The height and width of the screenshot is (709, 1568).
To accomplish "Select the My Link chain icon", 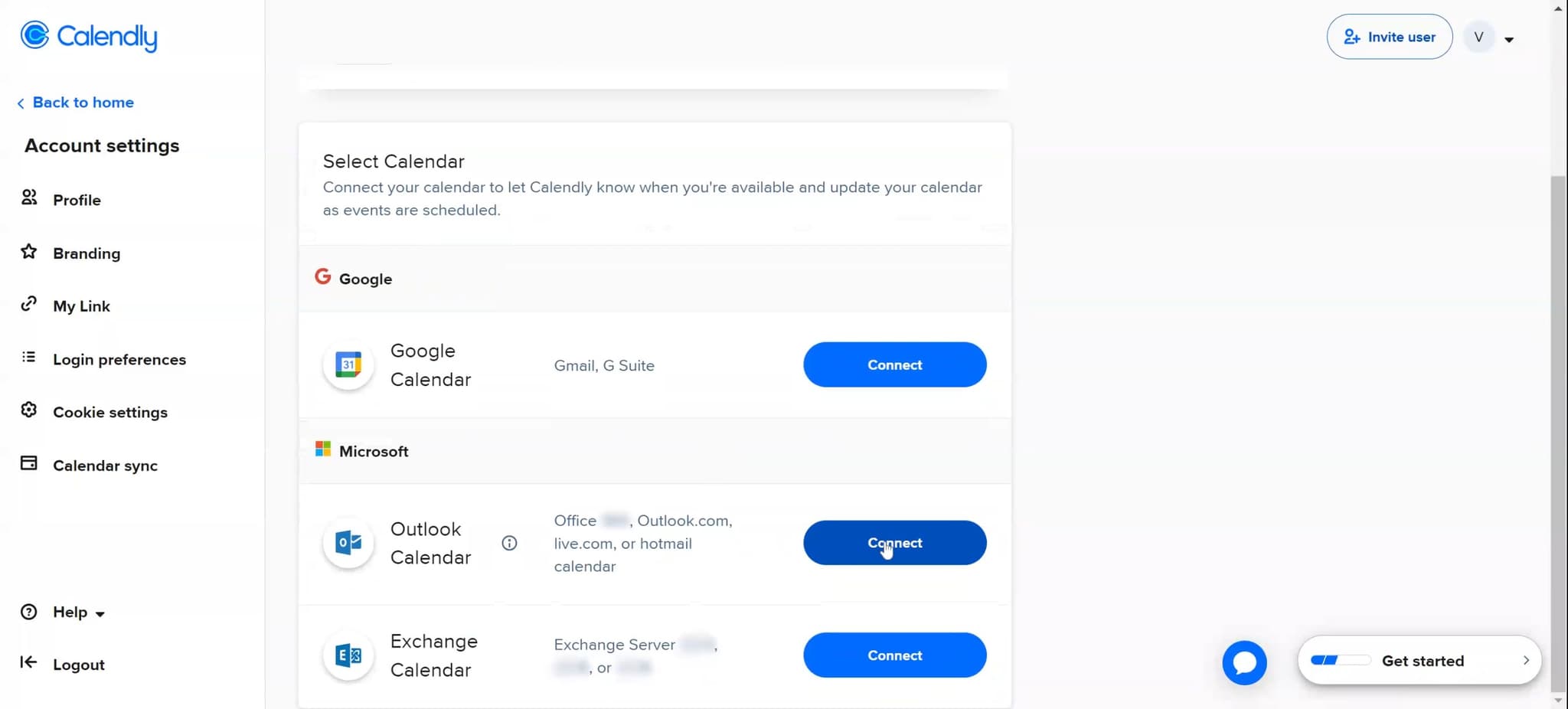I will (28, 303).
